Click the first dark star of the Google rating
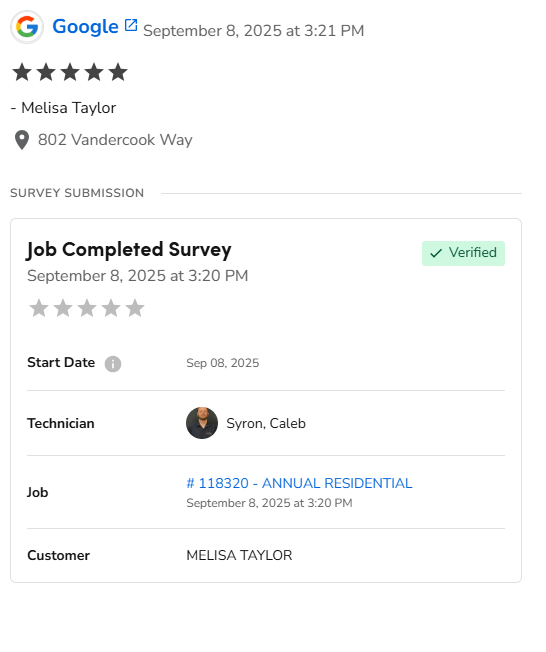 click(x=22, y=72)
